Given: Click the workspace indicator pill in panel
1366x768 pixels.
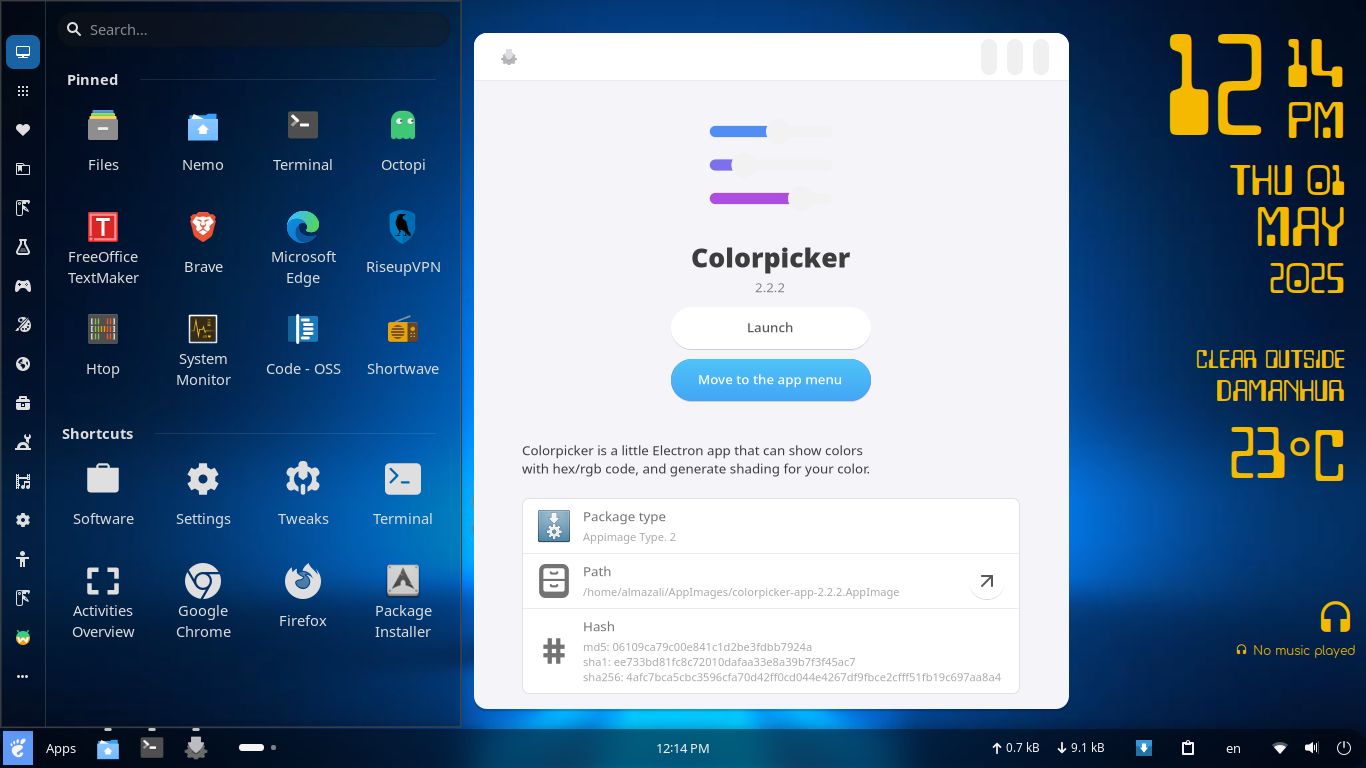Looking at the screenshot, I should 252,747.
